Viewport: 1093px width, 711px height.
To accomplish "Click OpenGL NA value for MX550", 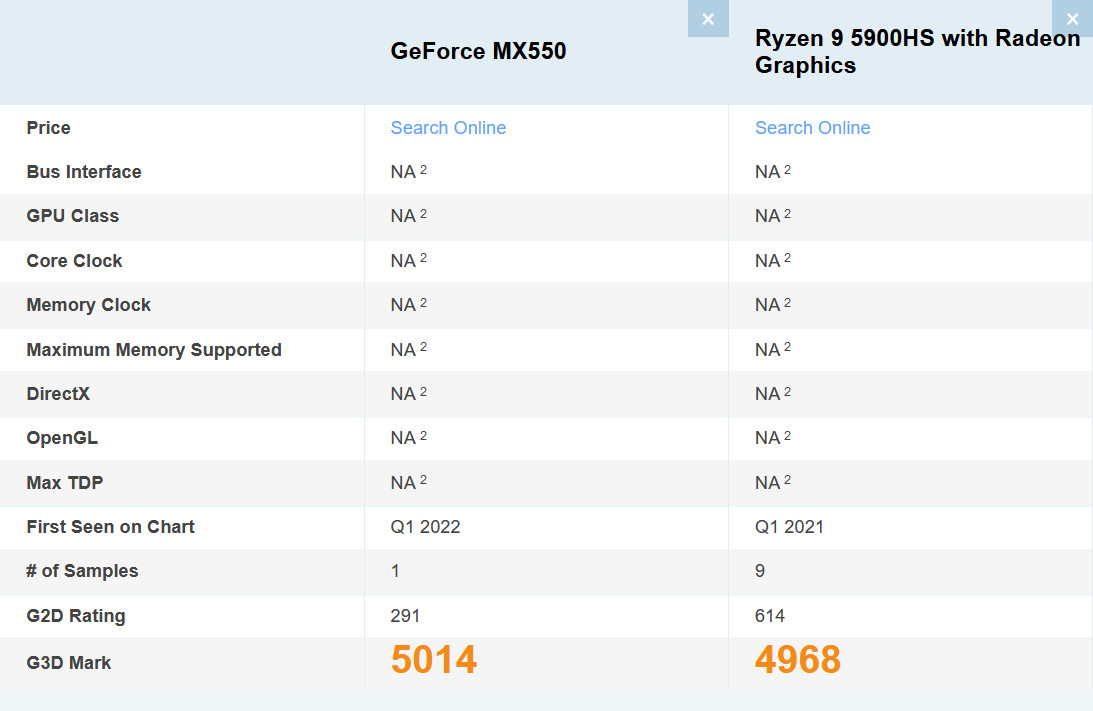I will [x=408, y=438].
